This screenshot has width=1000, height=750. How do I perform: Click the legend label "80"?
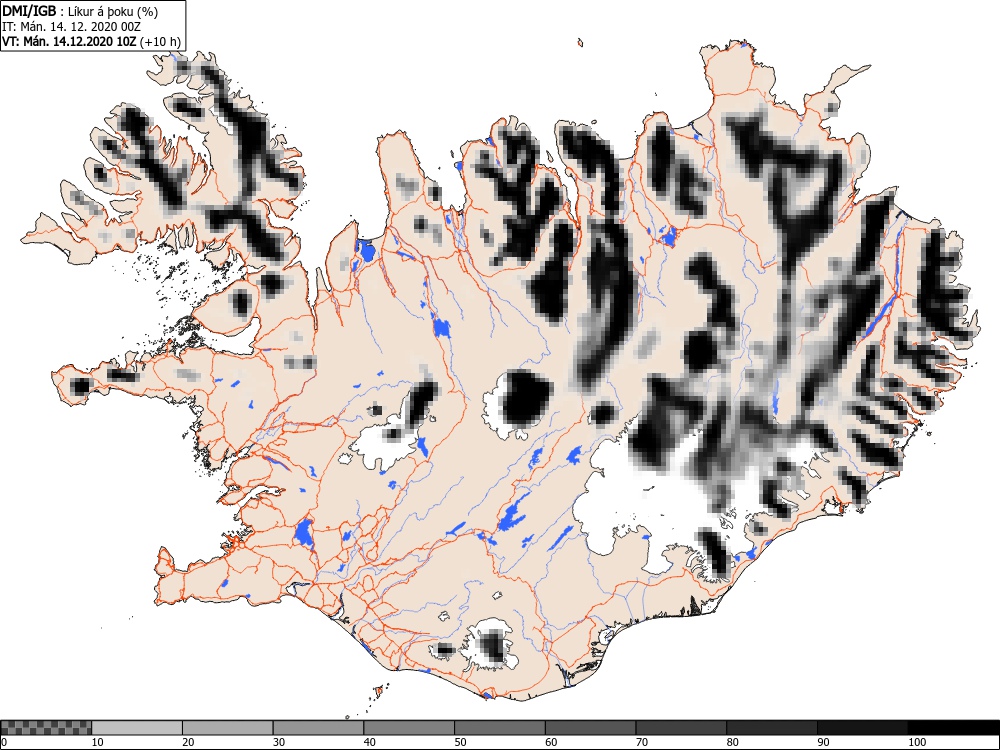pos(732,742)
